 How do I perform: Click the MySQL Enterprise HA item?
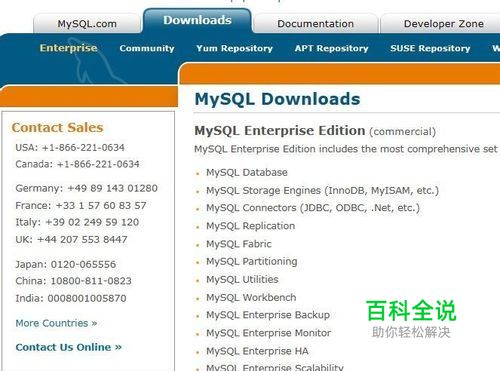(x=257, y=351)
